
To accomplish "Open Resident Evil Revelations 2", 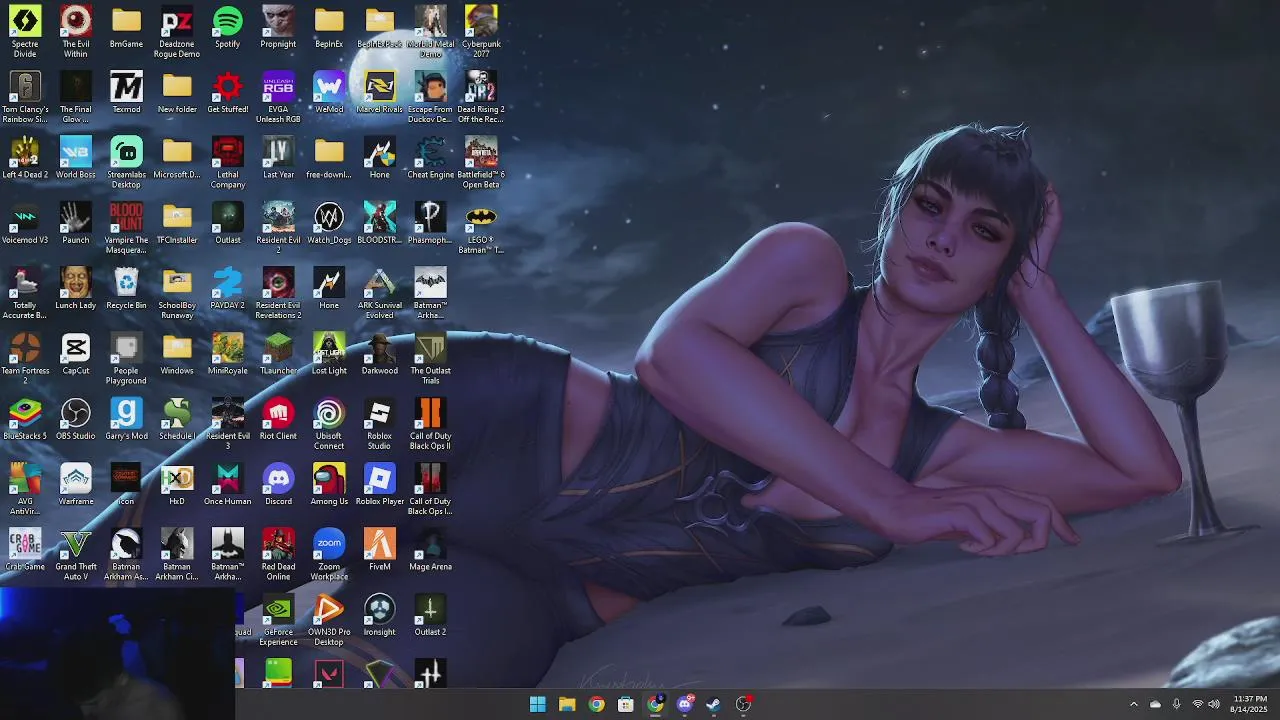I will (x=278, y=293).
